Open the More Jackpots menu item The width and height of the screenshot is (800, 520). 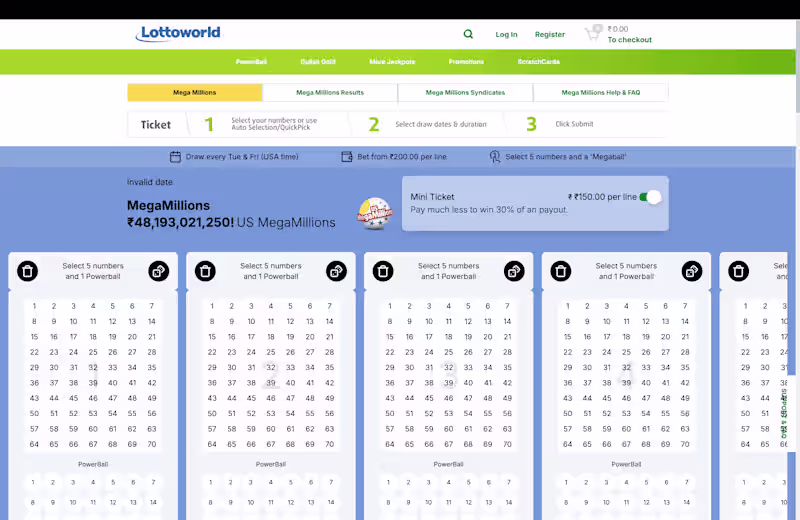tap(392, 62)
